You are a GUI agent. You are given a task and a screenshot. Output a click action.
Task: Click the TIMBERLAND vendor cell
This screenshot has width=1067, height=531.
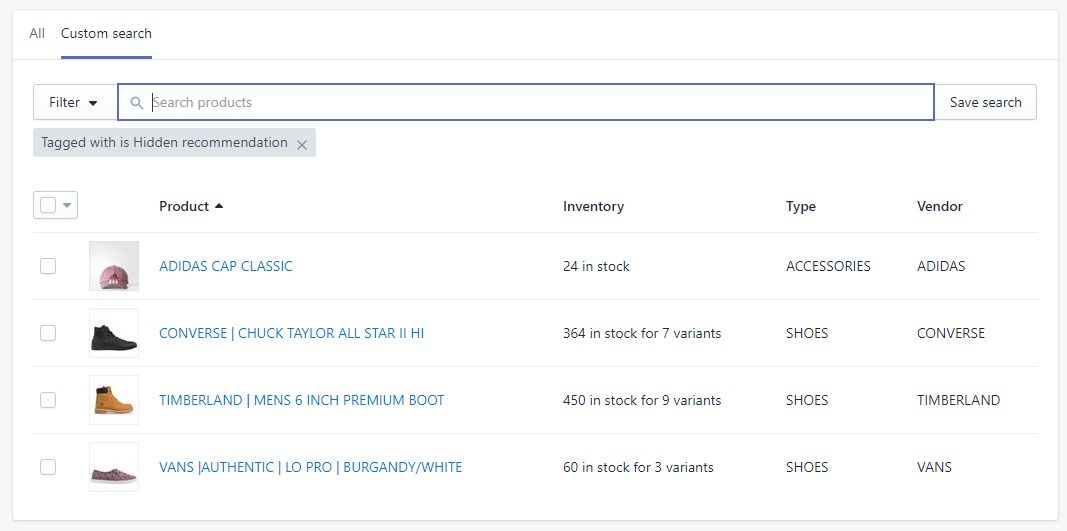(959, 400)
